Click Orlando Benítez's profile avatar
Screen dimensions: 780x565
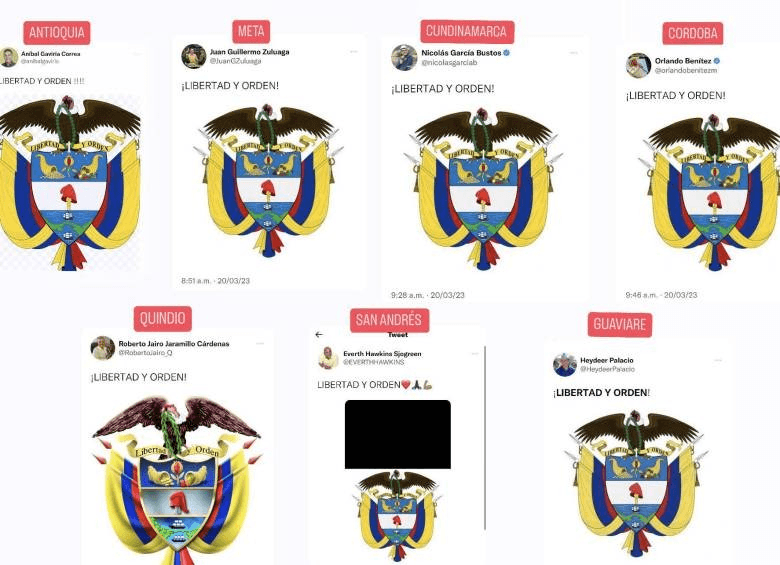(638, 66)
